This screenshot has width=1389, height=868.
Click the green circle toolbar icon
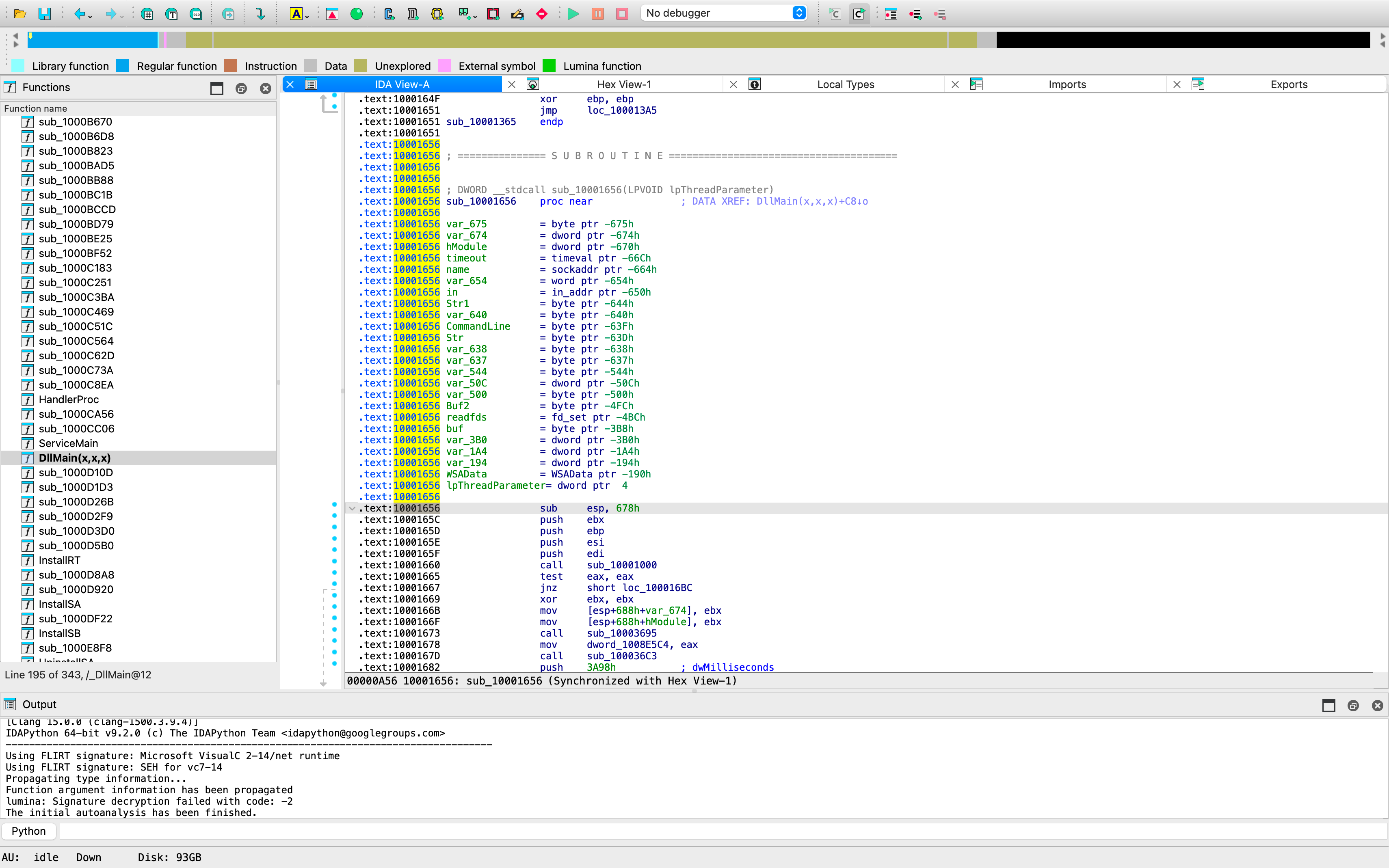pyautogui.click(x=357, y=14)
